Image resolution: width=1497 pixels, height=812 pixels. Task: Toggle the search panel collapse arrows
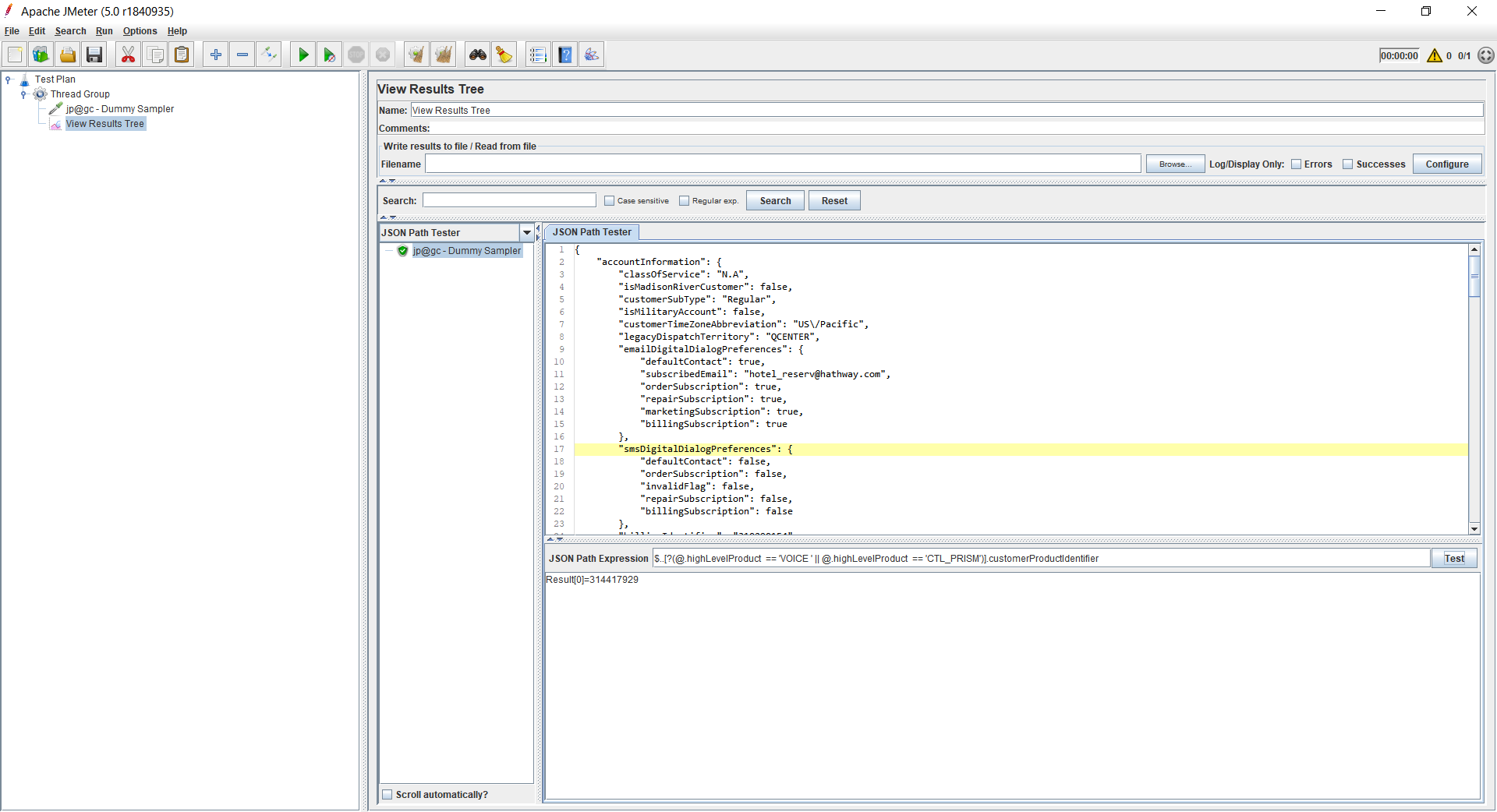(388, 217)
